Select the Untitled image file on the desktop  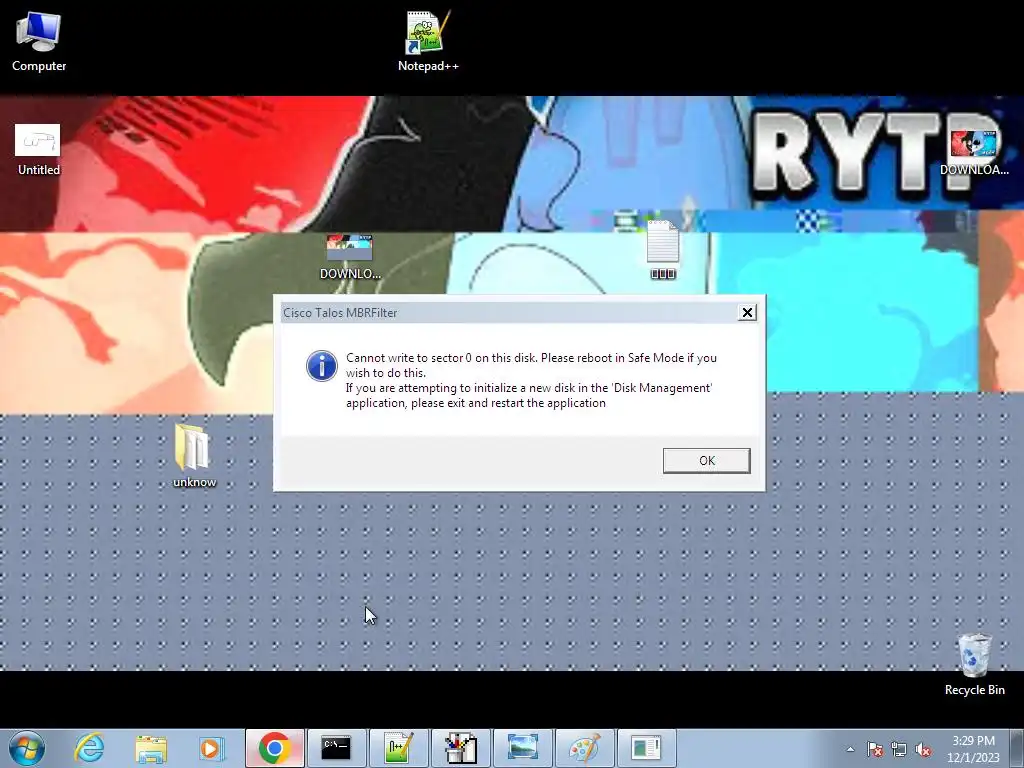[x=39, y=150]
